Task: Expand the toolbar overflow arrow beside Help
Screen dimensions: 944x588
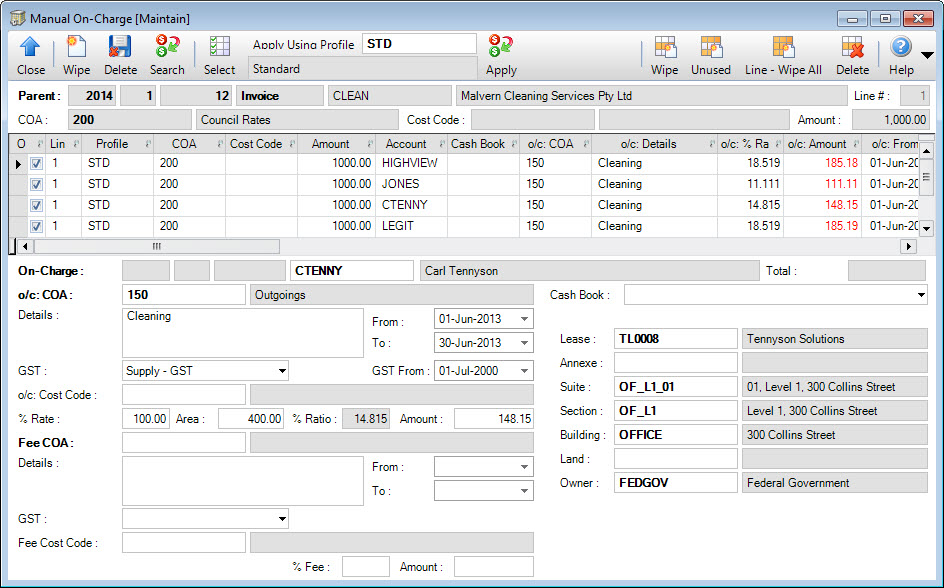Action: click(927, 55)
